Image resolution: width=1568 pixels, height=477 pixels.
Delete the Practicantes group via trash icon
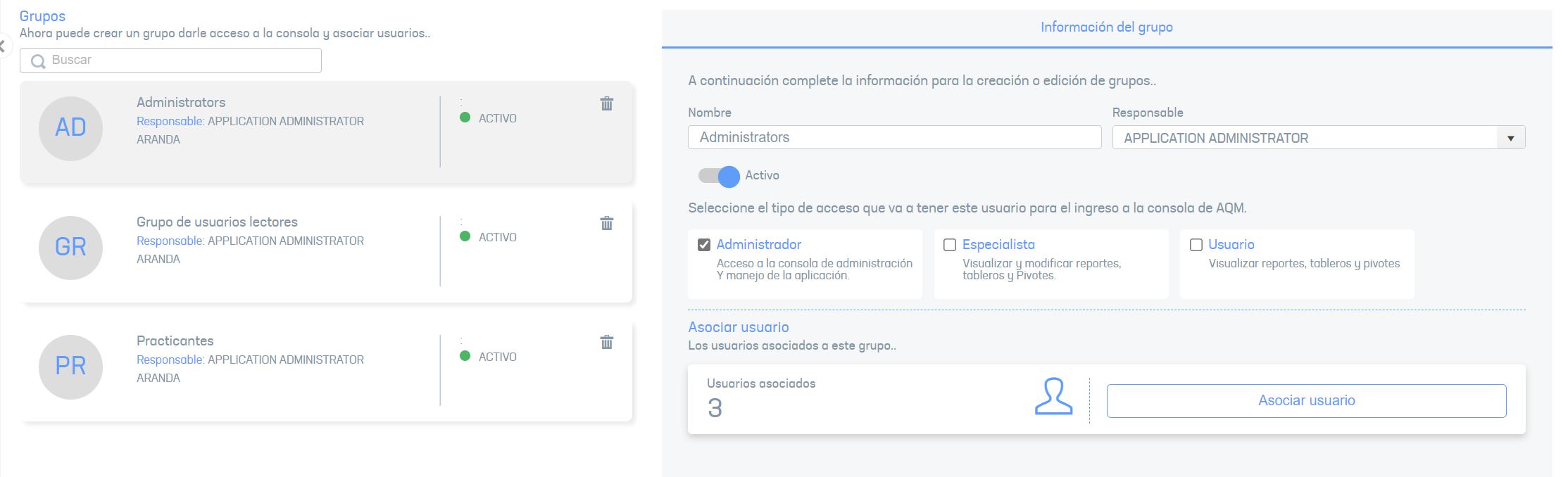606,343
